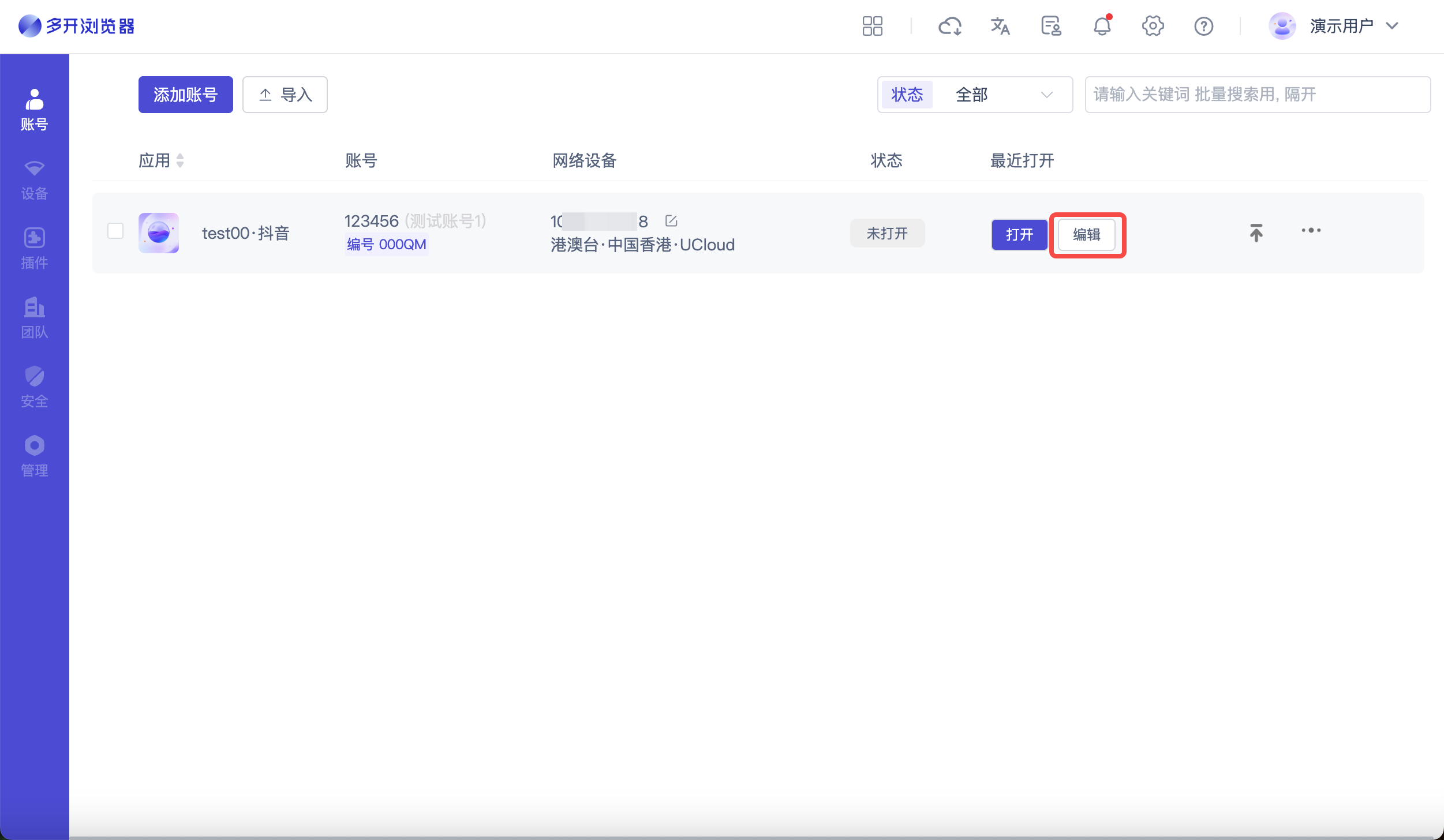Edit network device with pencil icon
The height and width of the screenshot is (840, 1444).
[671, 220]
